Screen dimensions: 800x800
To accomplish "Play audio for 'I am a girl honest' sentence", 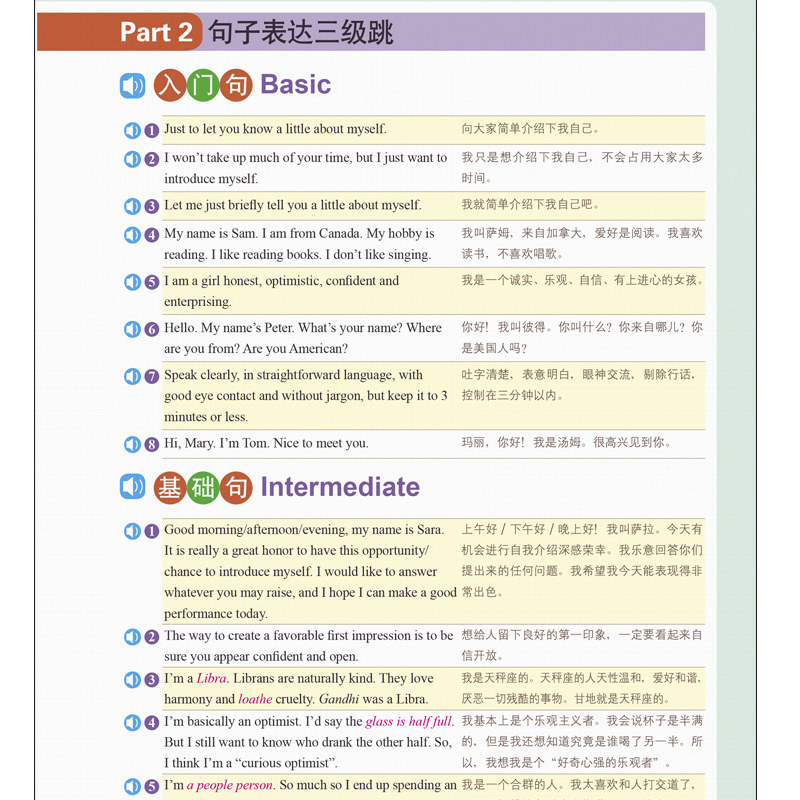I will click(x=133, y=282).
